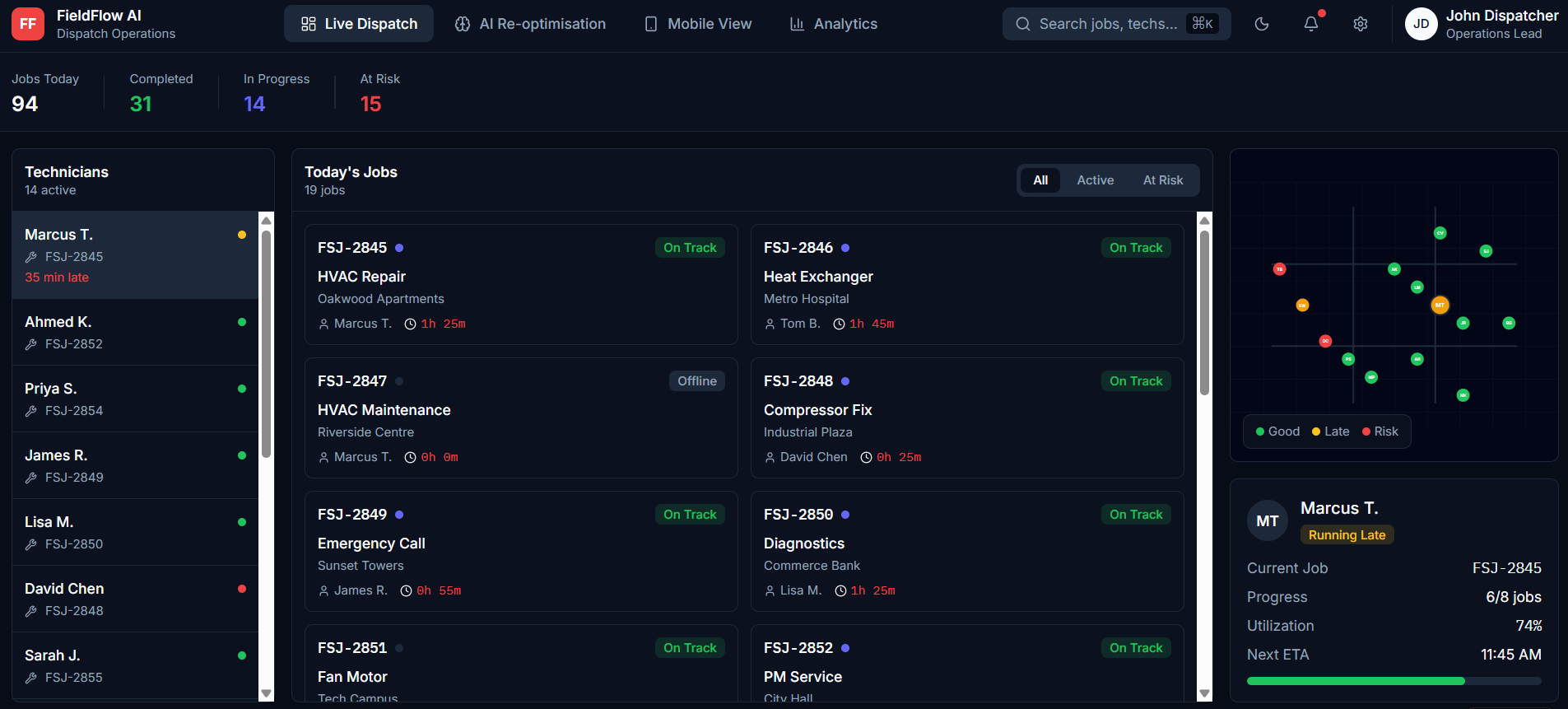1568x709 pixels.
Task: Select technician James R.
Action: tap(136, 465)
